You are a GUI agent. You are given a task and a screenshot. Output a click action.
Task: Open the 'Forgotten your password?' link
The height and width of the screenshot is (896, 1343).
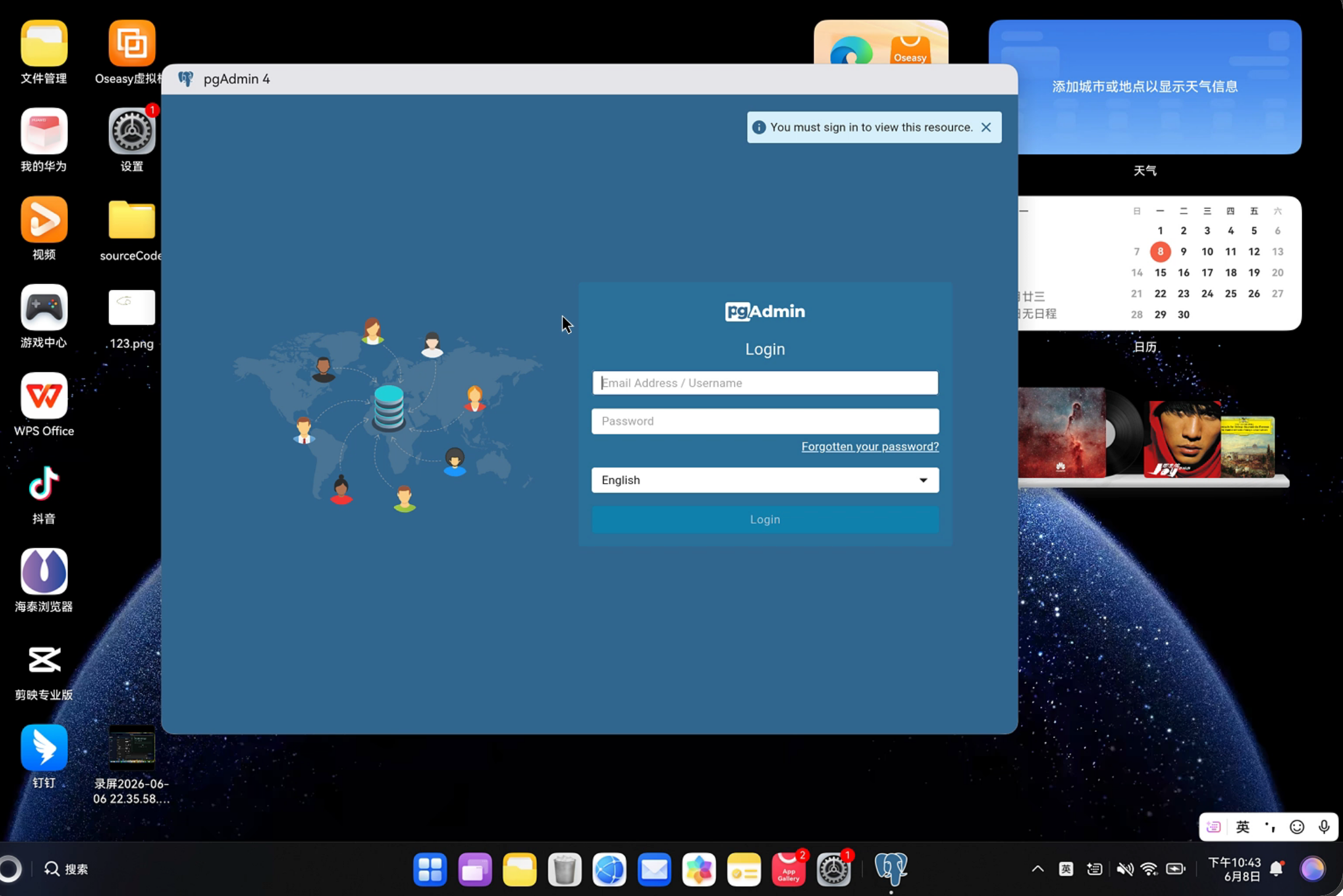870,446
